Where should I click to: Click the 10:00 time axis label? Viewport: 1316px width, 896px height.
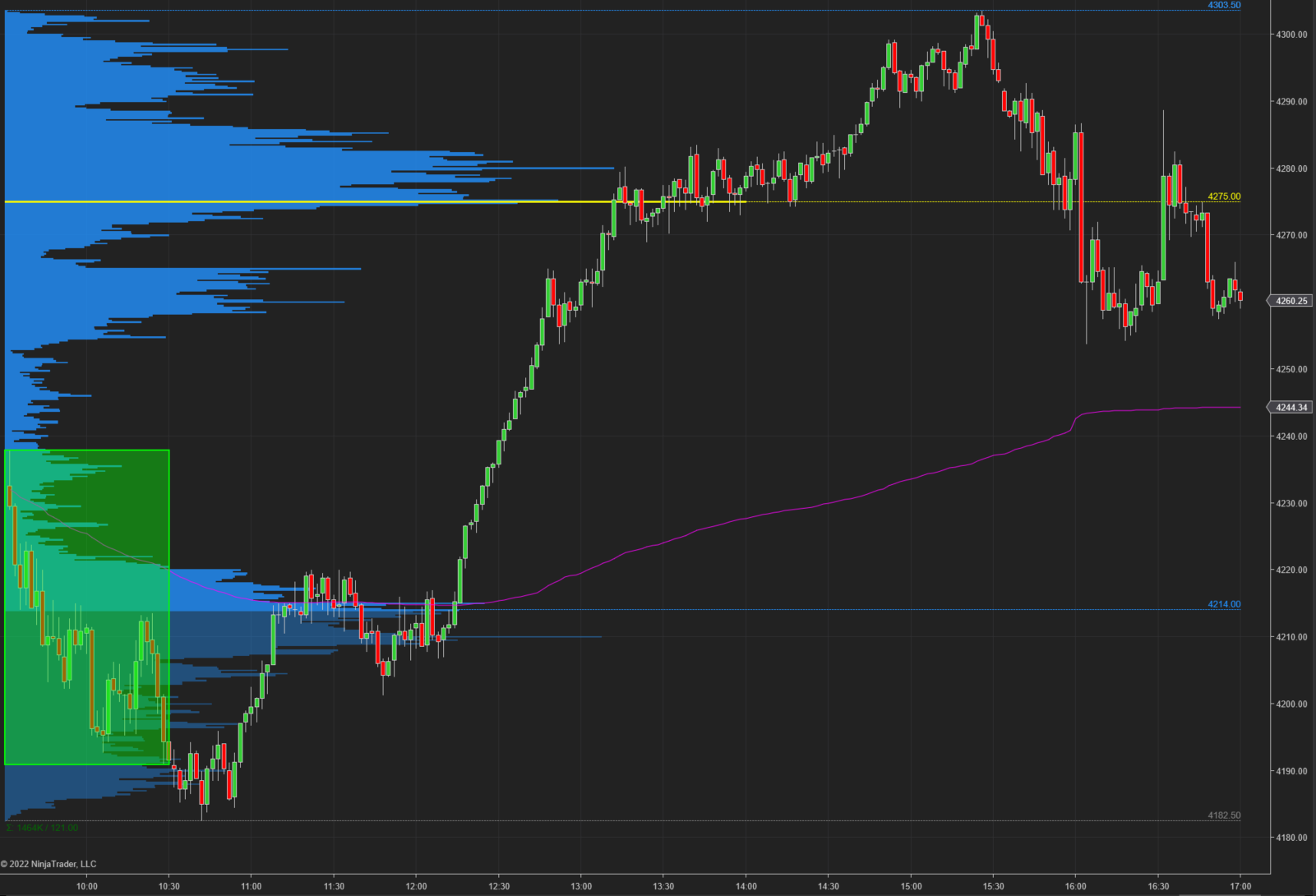pos(86,886)
